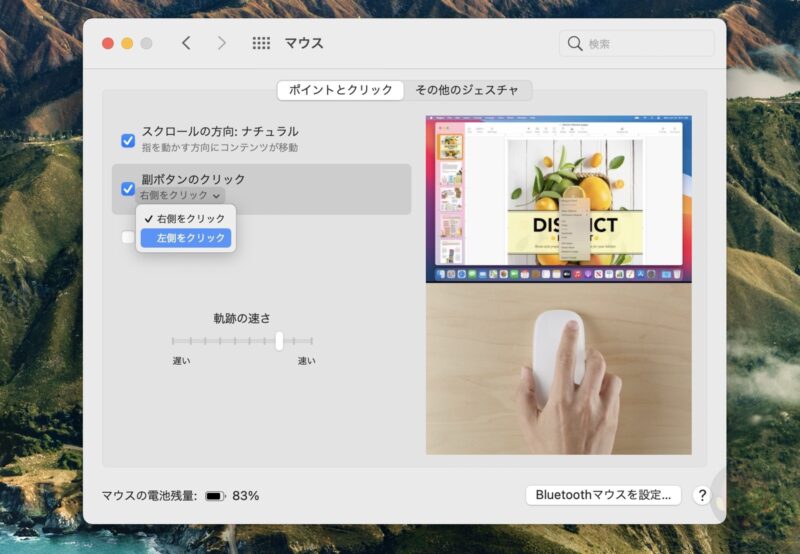Switch to その他のジェスチャ tab
The image size is (800, 554).
pos(467,90)
